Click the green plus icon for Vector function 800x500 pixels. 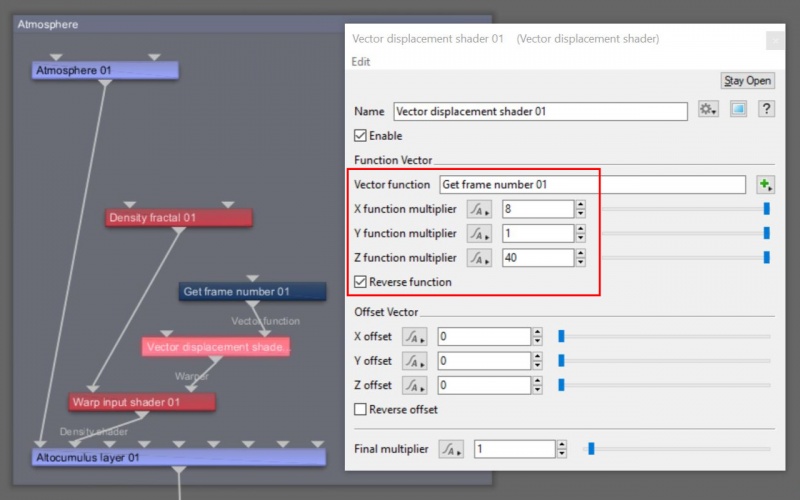click(765, 184)
